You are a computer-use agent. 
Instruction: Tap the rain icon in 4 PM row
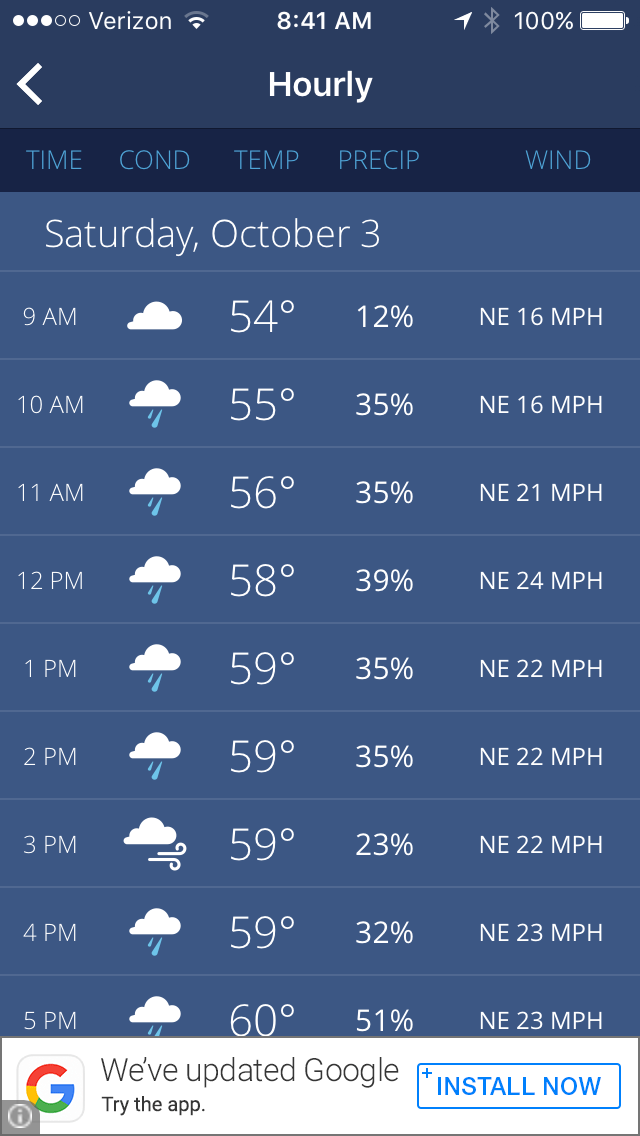click(x=155, y=932)
